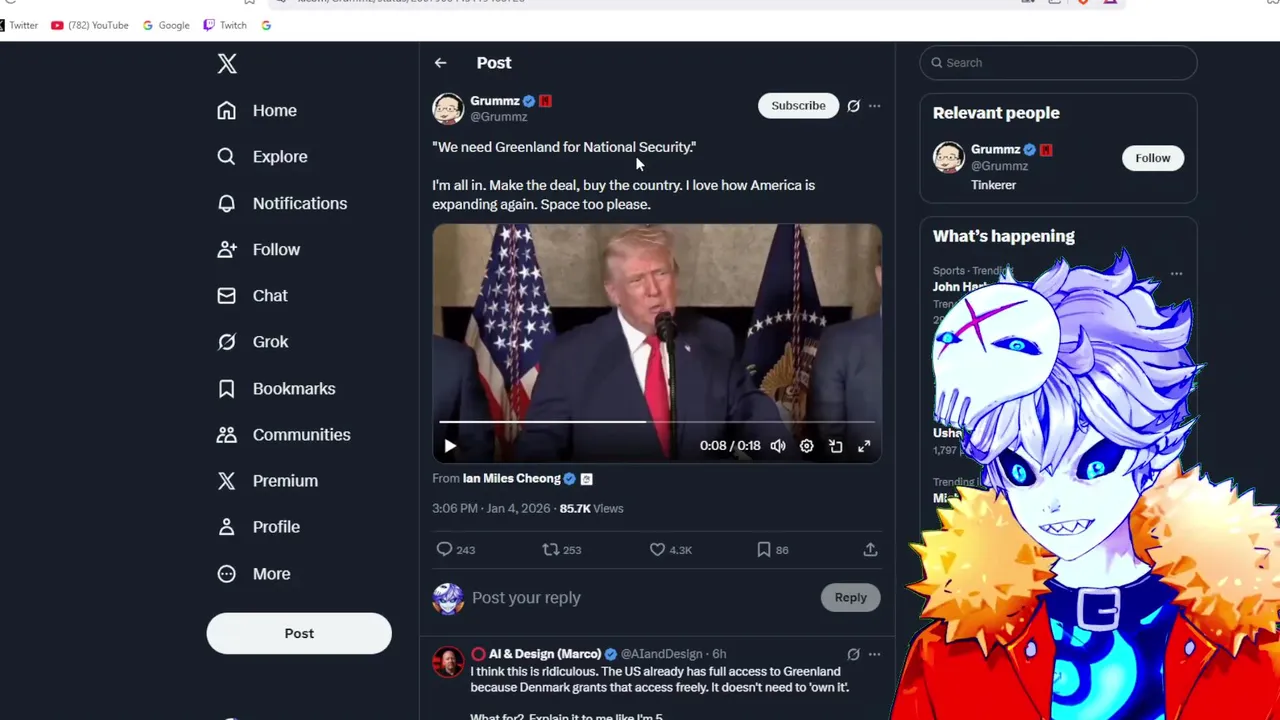Click the Grok slash icon in sidebar

pos(227,341)
